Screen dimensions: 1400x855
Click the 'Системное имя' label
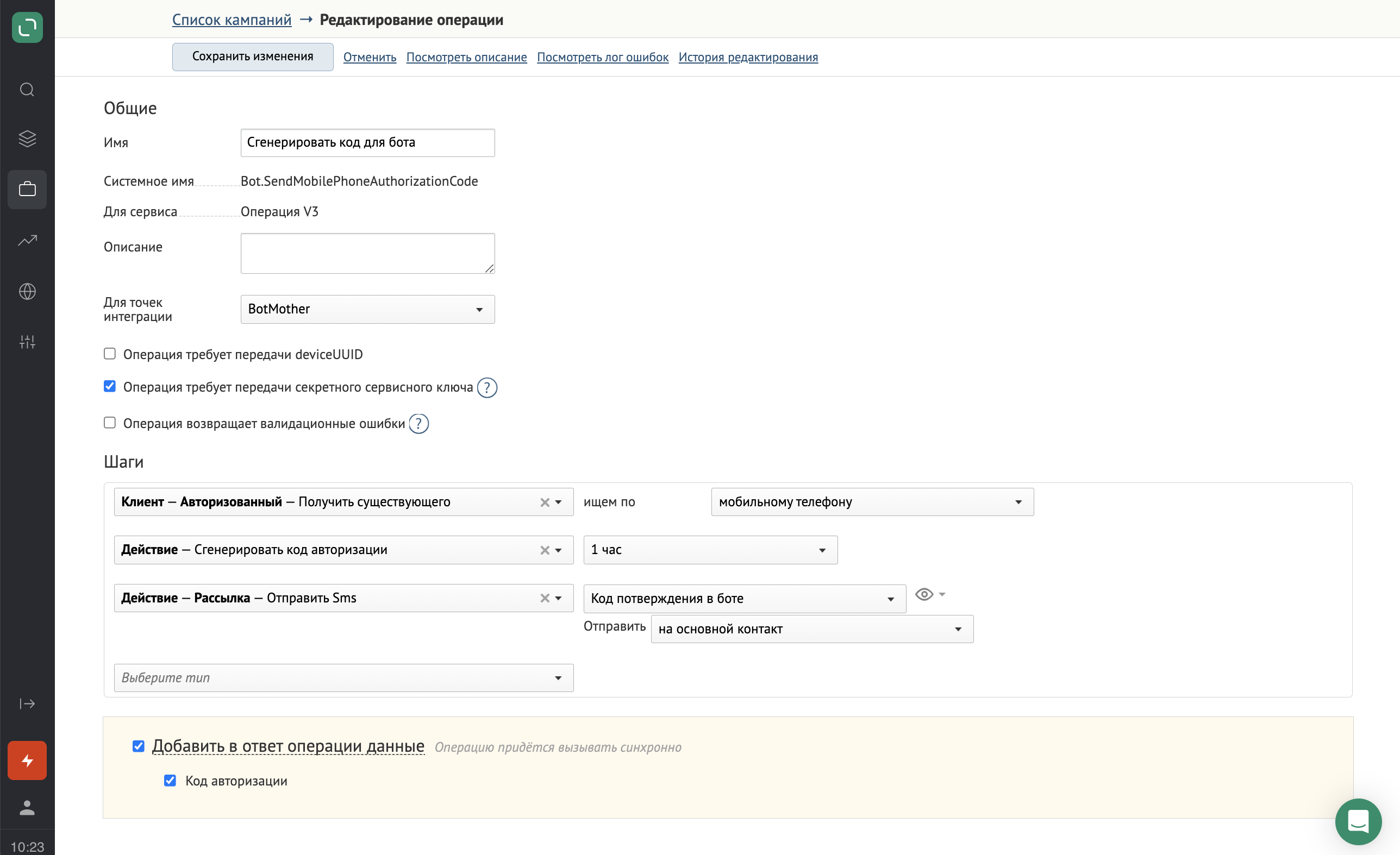point(149,181)
